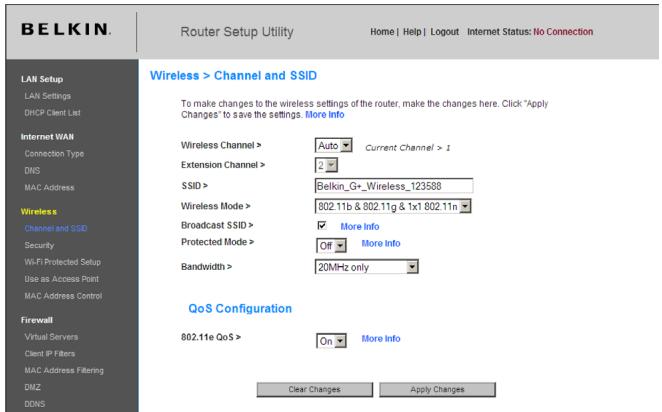
Task: Select Channel and SSID sidebar item
Action: (56, 228)
